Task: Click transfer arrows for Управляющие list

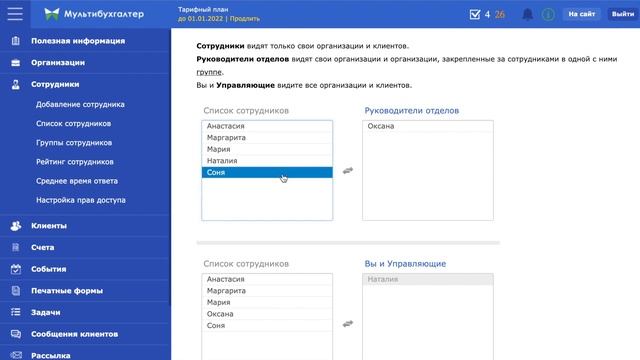Action: 348,324
